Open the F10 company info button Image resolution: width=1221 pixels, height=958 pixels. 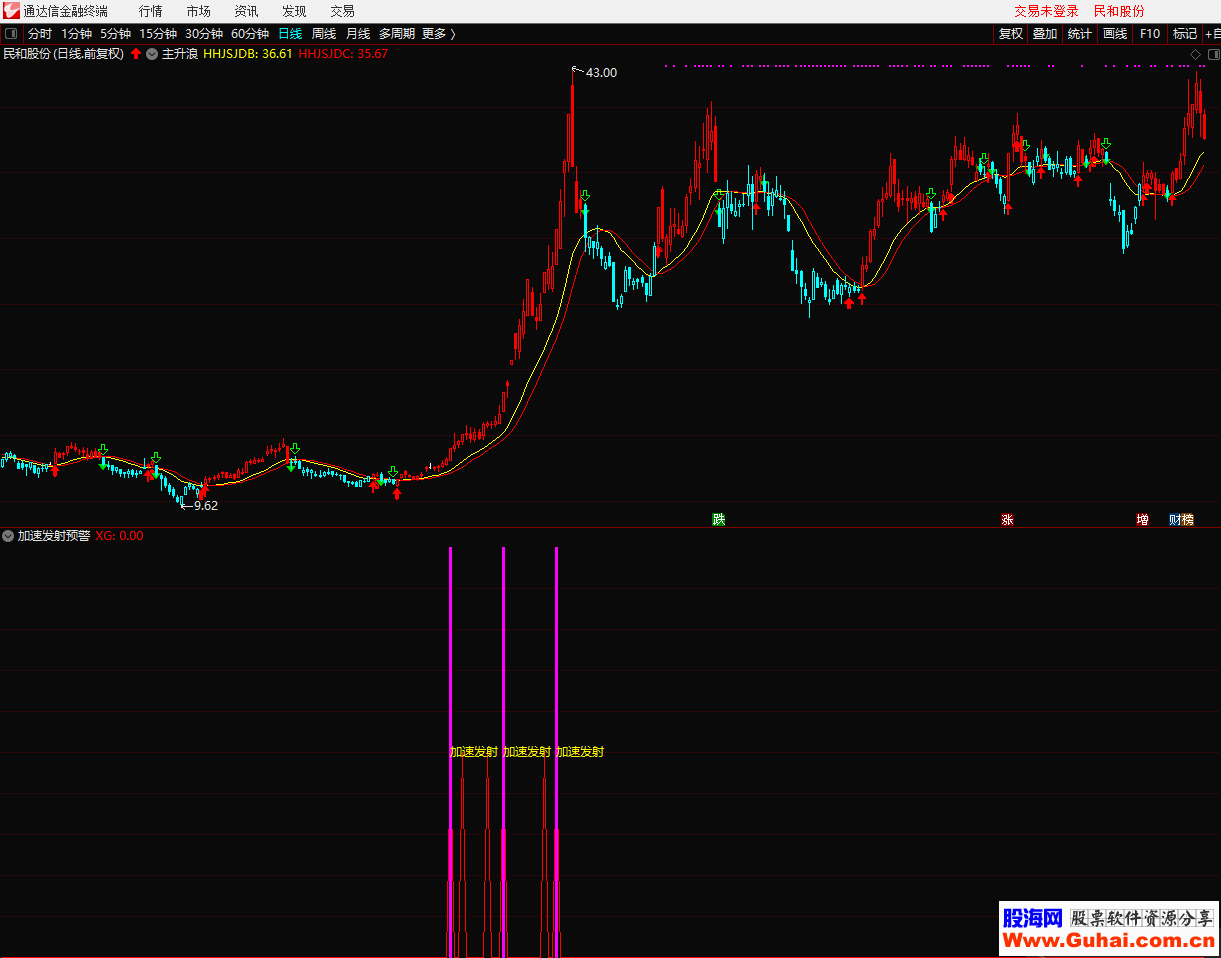click(x=1150, y=34)
